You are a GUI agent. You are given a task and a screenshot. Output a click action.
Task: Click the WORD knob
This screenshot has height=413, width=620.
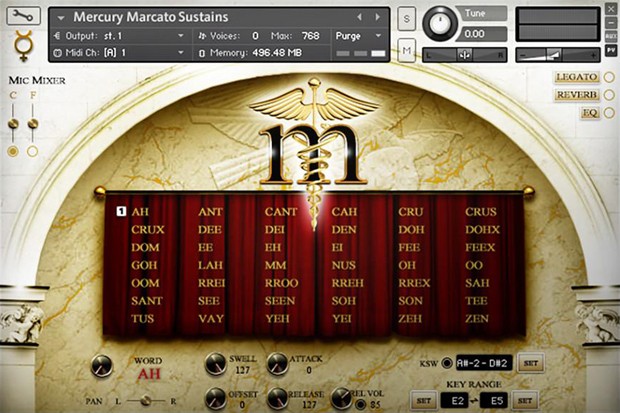click(102, 366)
